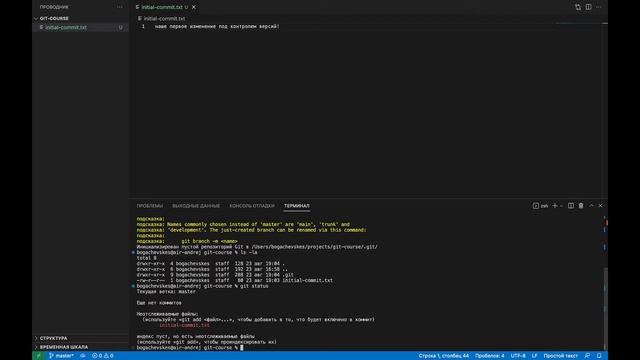640x360 pixels.
Task: Open the feedback icon in status bar
Action: pyautogui.click(x=587, y=356)
